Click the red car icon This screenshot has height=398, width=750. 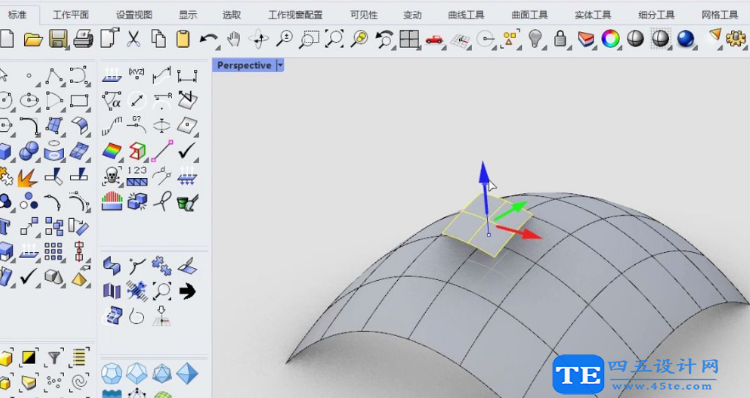pyautogui.click(x=434, y=39)
